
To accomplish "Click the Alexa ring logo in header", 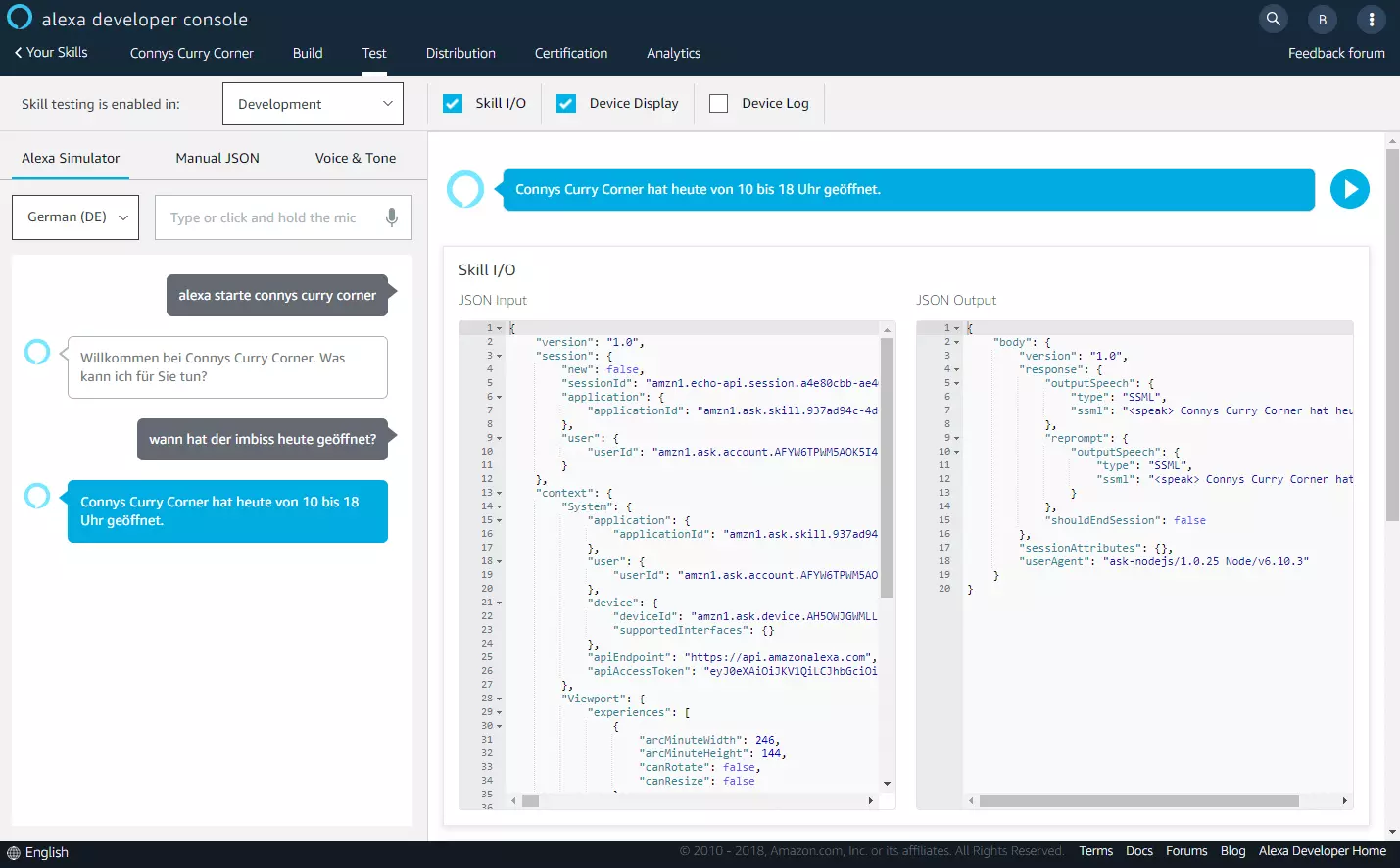I will (x=20, y=18).
